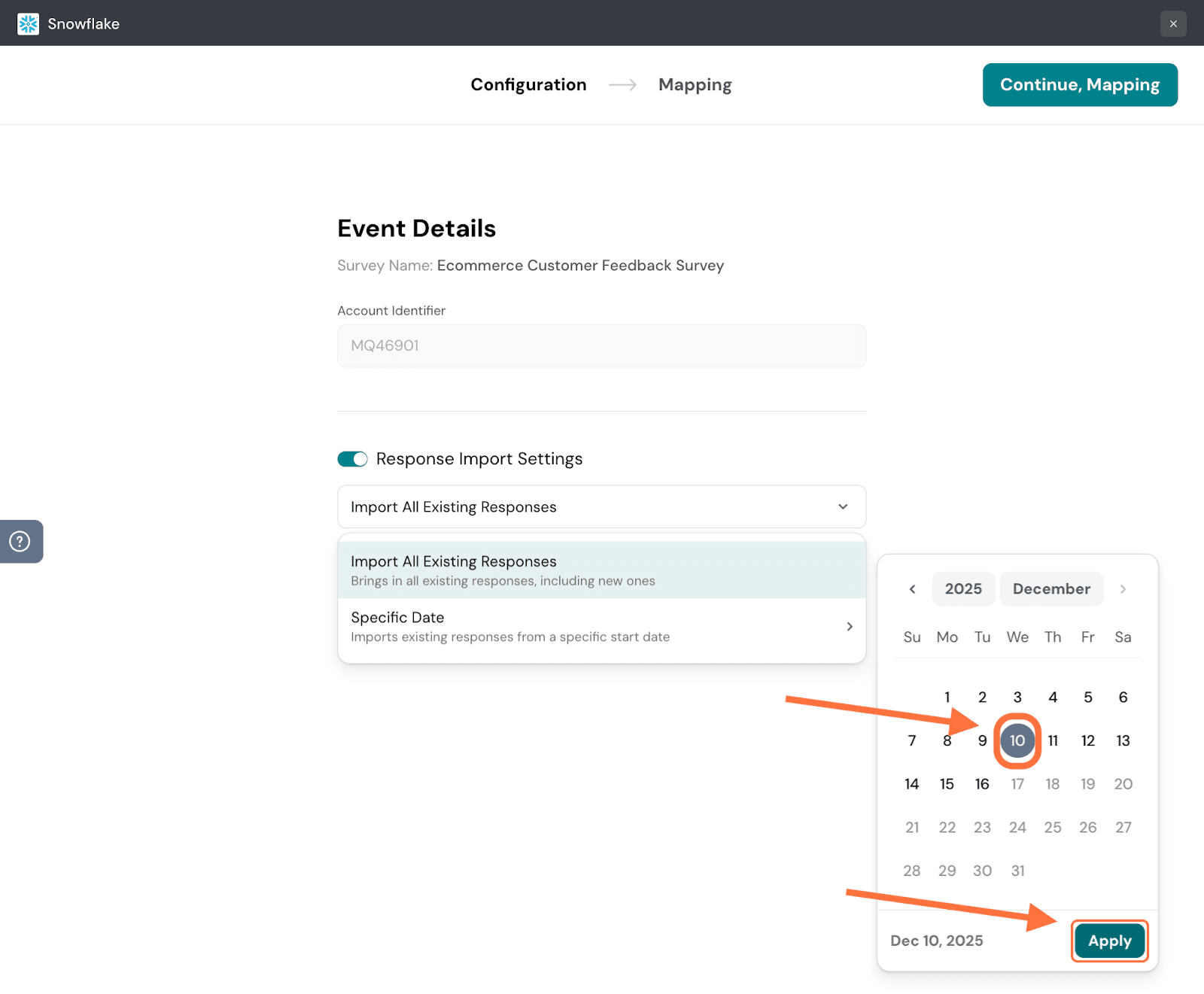Open the Import All Existing Responses dropdown

tap(601, 507)
